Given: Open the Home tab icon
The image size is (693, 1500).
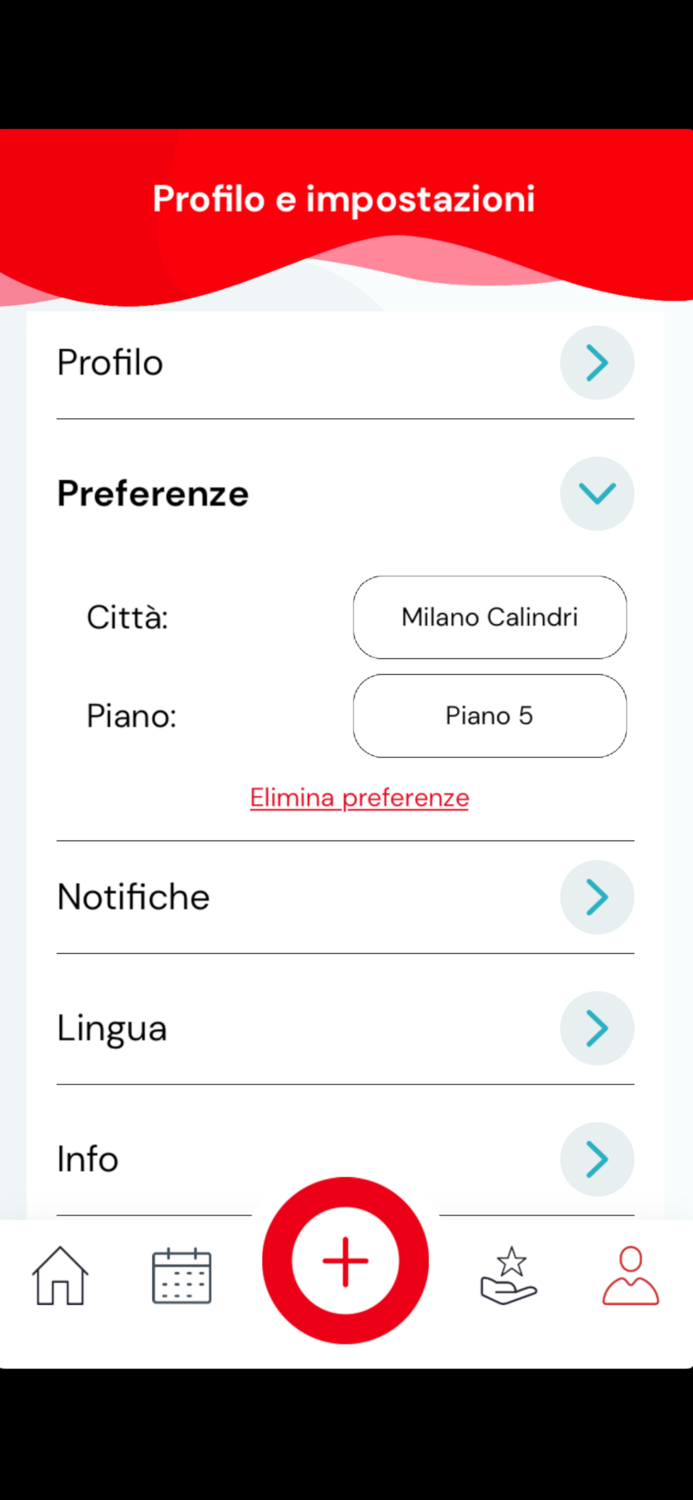Looking at the screenshot, I should pyautogui.click(x=60, y=1275).
